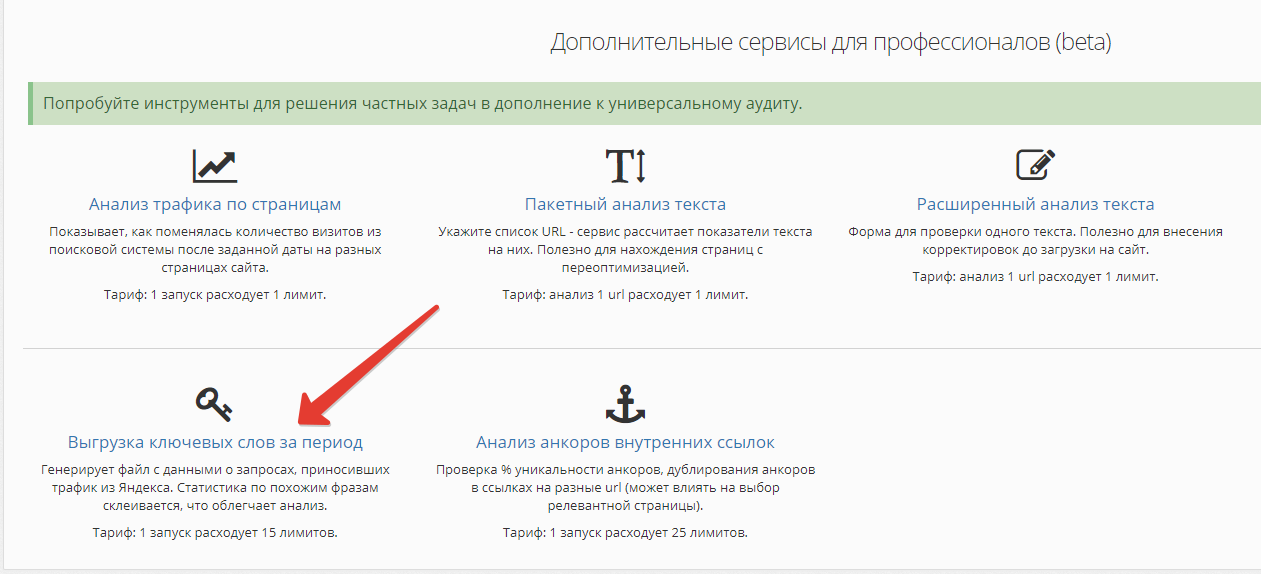Click the "Дополнительные сервисы для профессионалов (beta)" heading
1261x574 pixels.
pos(830,43)
